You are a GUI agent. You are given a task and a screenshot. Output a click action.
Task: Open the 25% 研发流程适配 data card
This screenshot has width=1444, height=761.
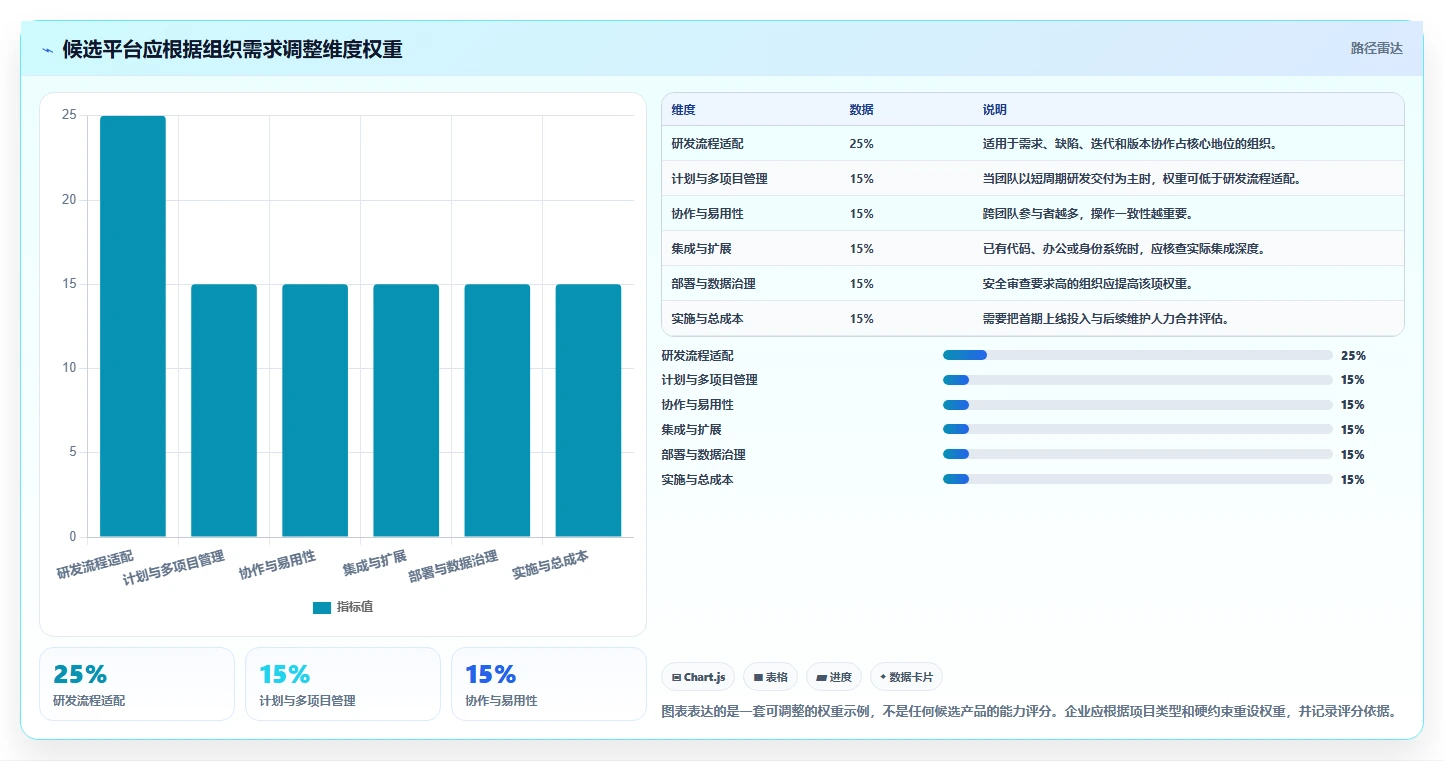click(137, 684)
